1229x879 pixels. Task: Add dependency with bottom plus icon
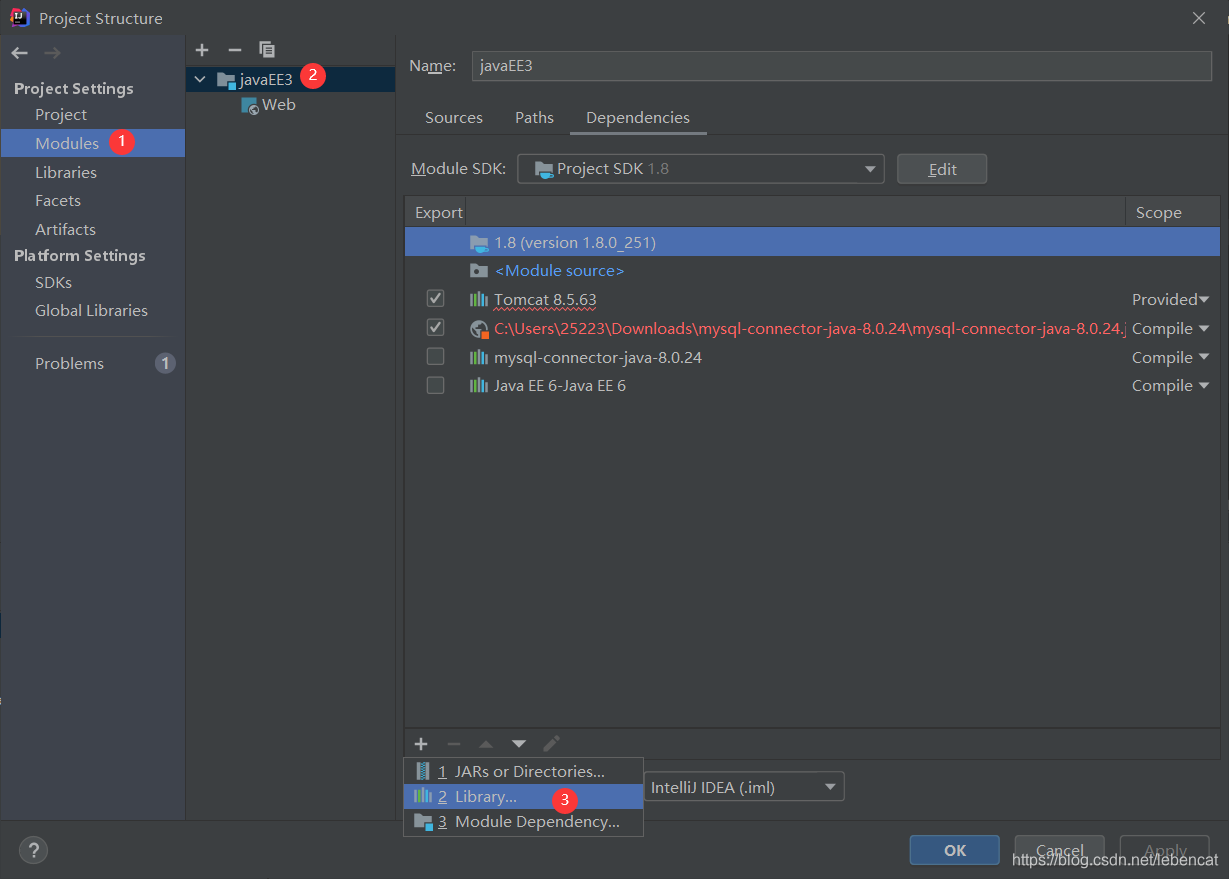coord(421,744)
